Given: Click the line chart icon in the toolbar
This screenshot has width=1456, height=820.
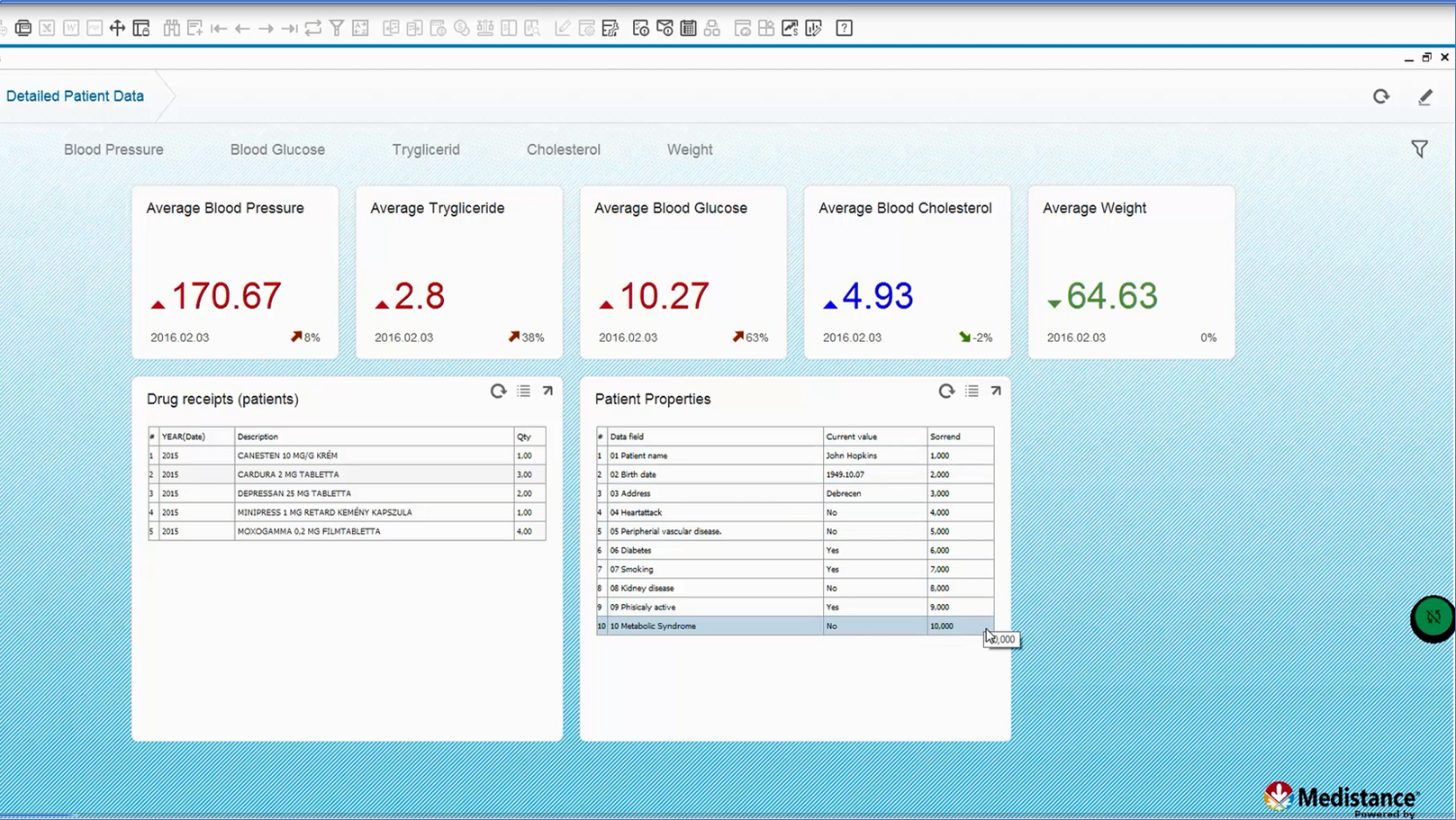Looking at the screenshot, I should pos(790,28).
